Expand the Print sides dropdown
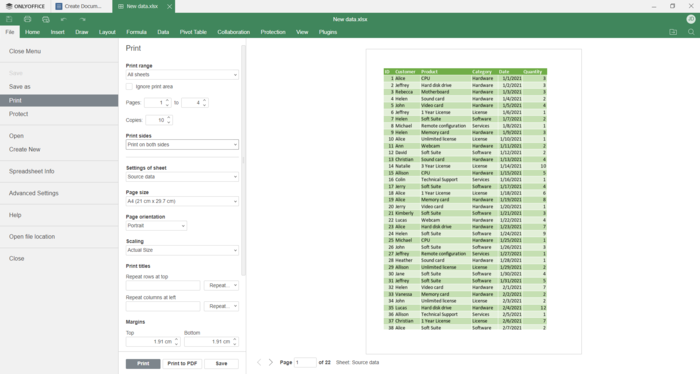 [182, 145]
